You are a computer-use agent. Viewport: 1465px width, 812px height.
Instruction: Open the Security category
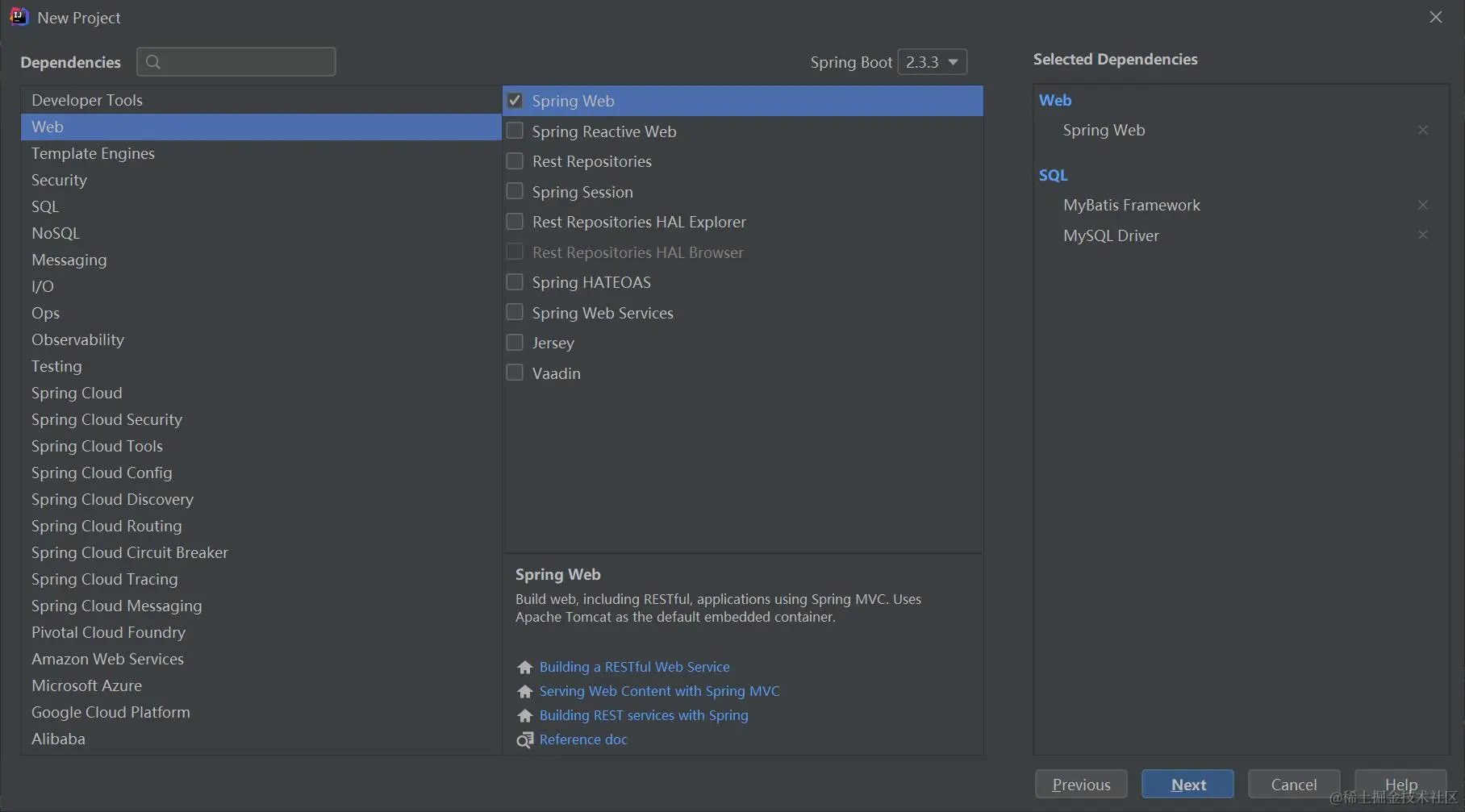(x=261, y=180)
